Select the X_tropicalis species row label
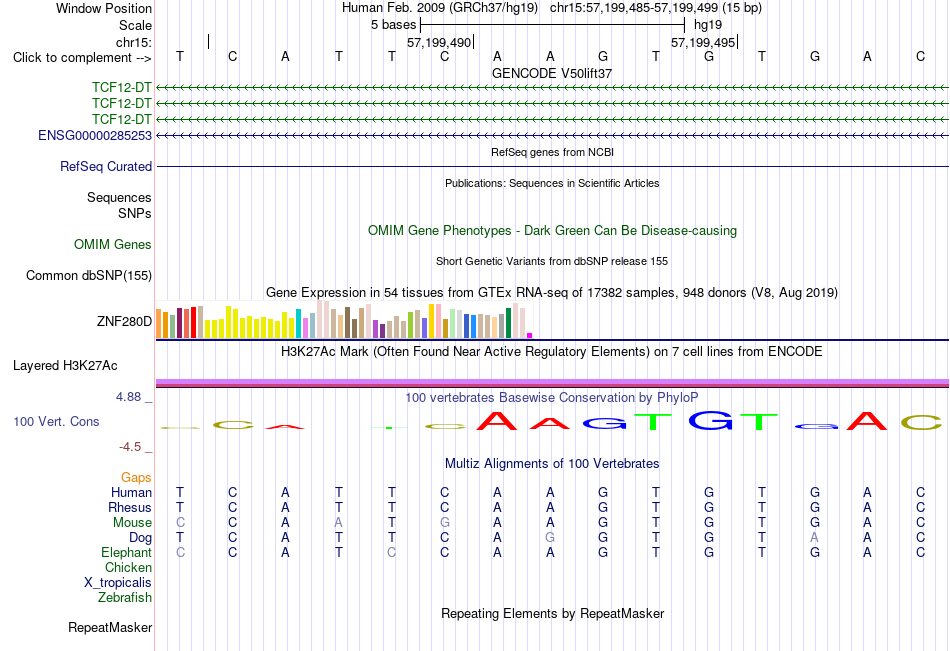The image size is (950, 651). click(118, 583)
